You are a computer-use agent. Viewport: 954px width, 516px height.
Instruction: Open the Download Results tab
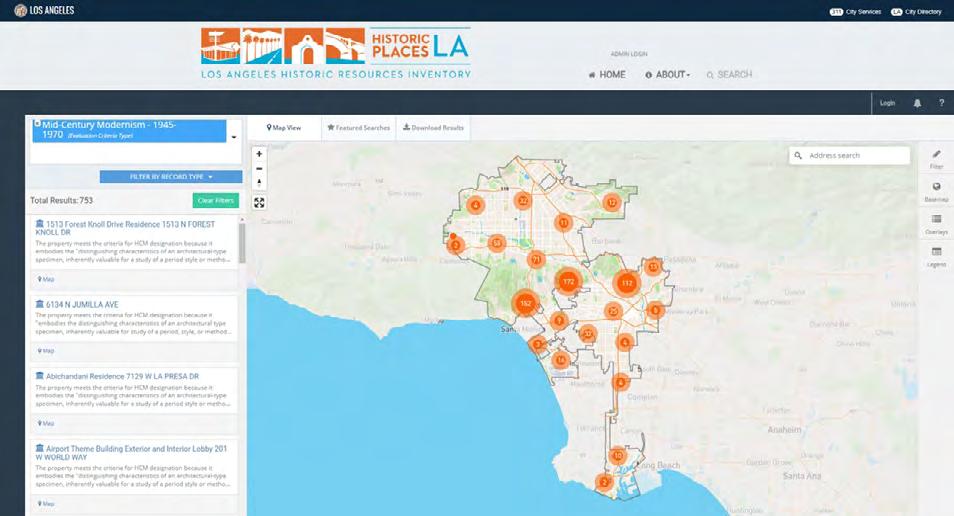433,128
